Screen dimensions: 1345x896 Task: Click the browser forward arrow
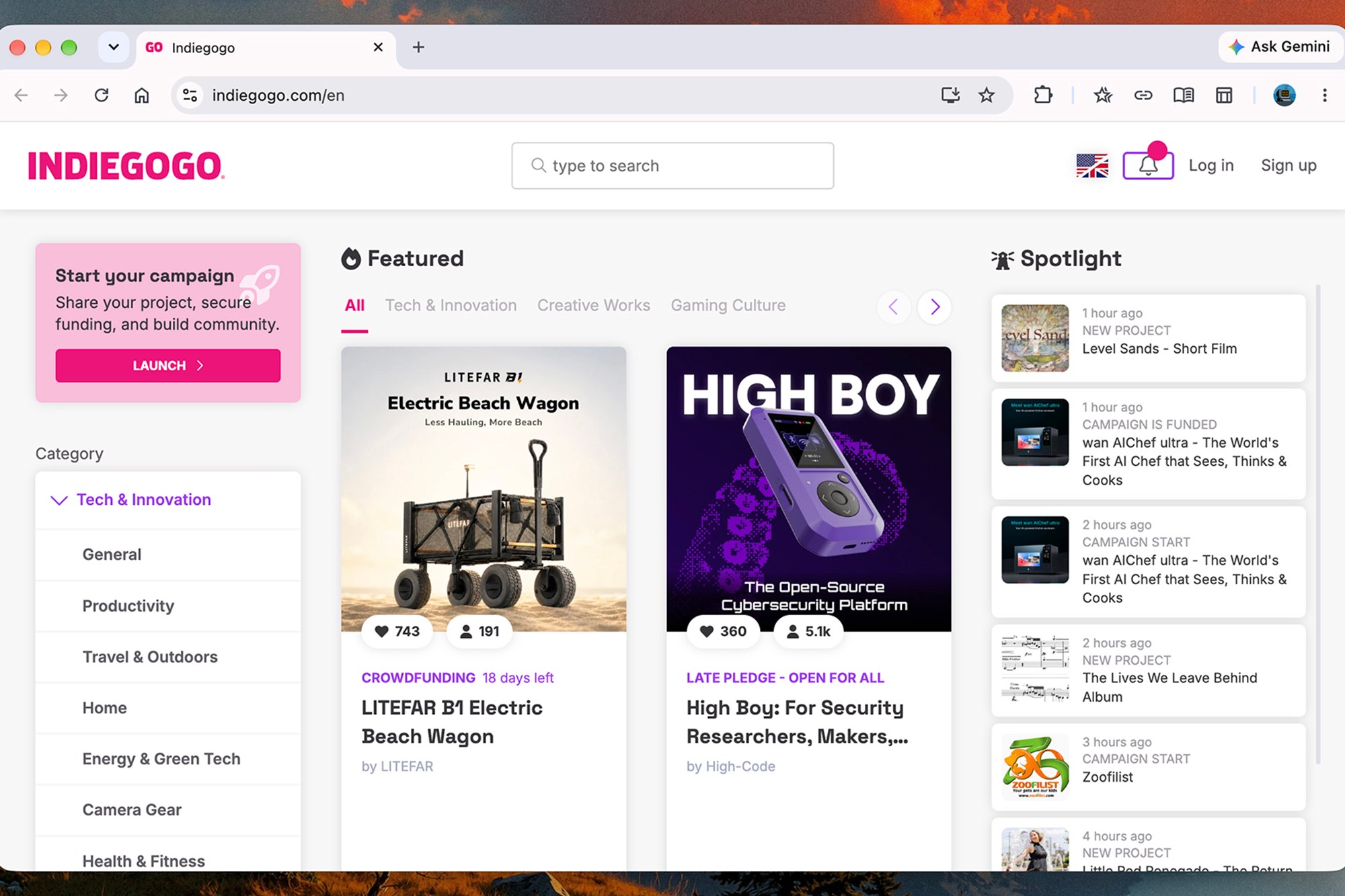61,95
